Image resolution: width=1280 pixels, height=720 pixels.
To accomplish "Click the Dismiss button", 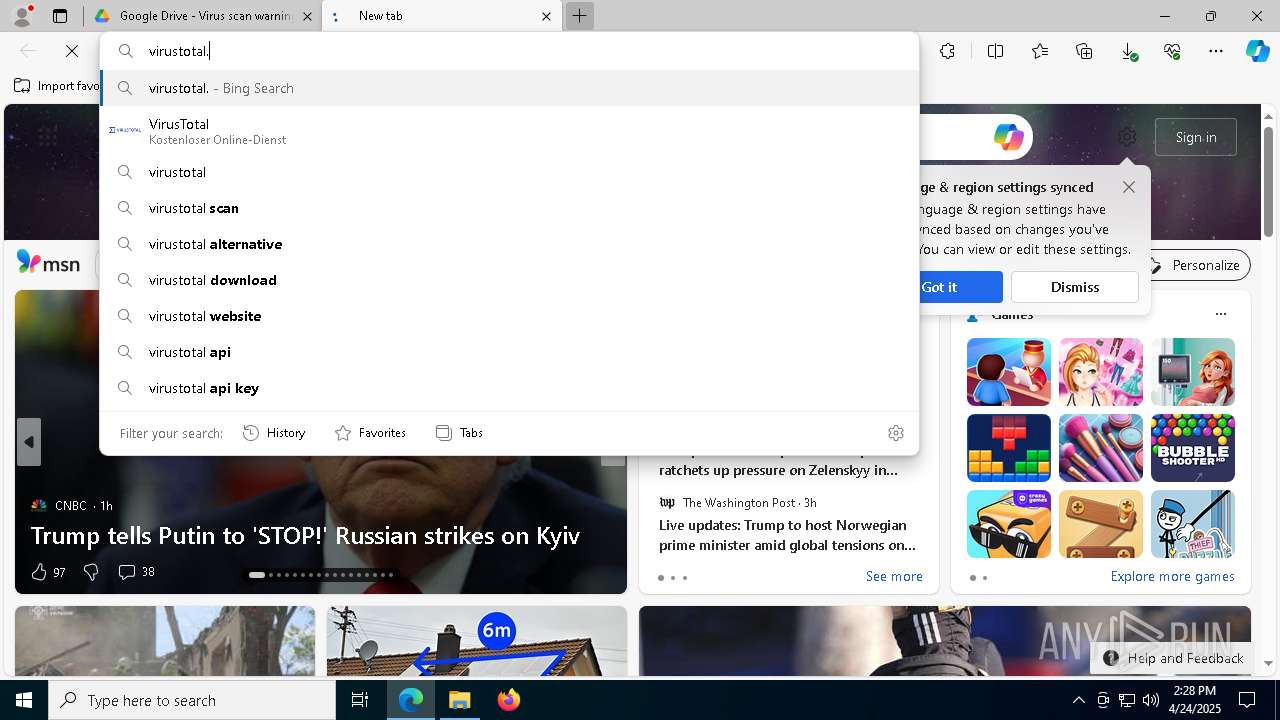I will 1075,287.
